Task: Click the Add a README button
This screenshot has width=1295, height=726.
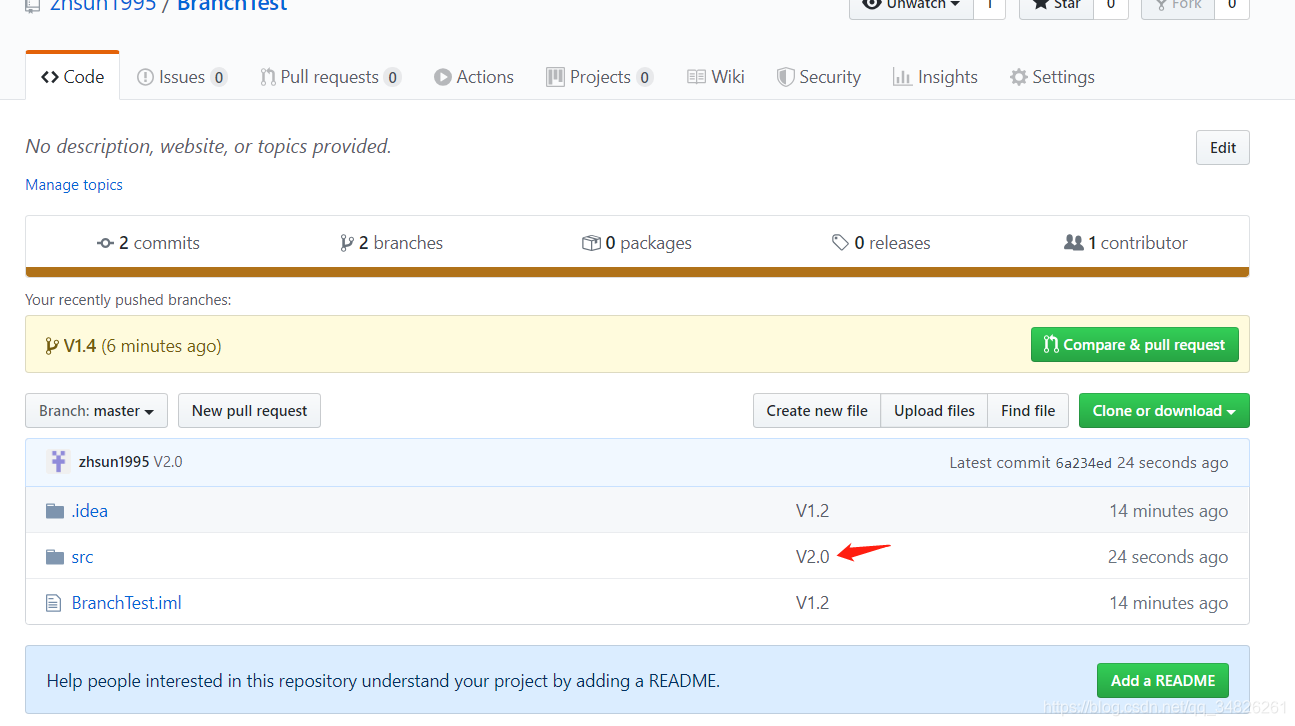Action: [1163, 681]
